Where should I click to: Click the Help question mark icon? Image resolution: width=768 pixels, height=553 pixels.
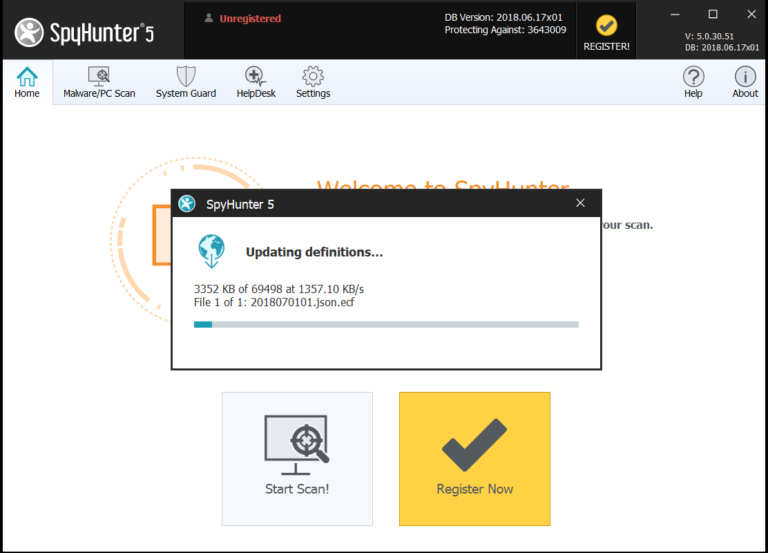point(693,82)
